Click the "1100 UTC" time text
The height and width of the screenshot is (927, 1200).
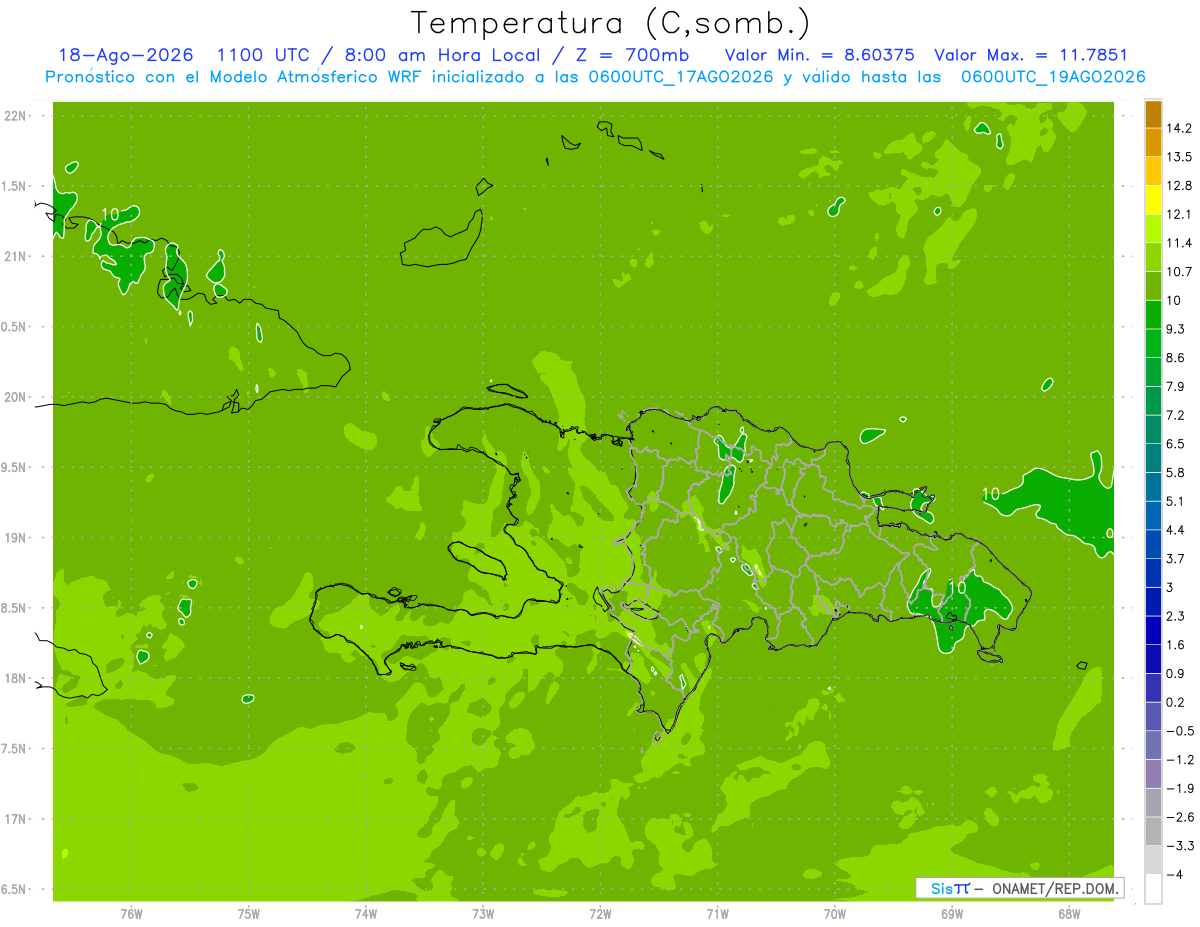263,55
